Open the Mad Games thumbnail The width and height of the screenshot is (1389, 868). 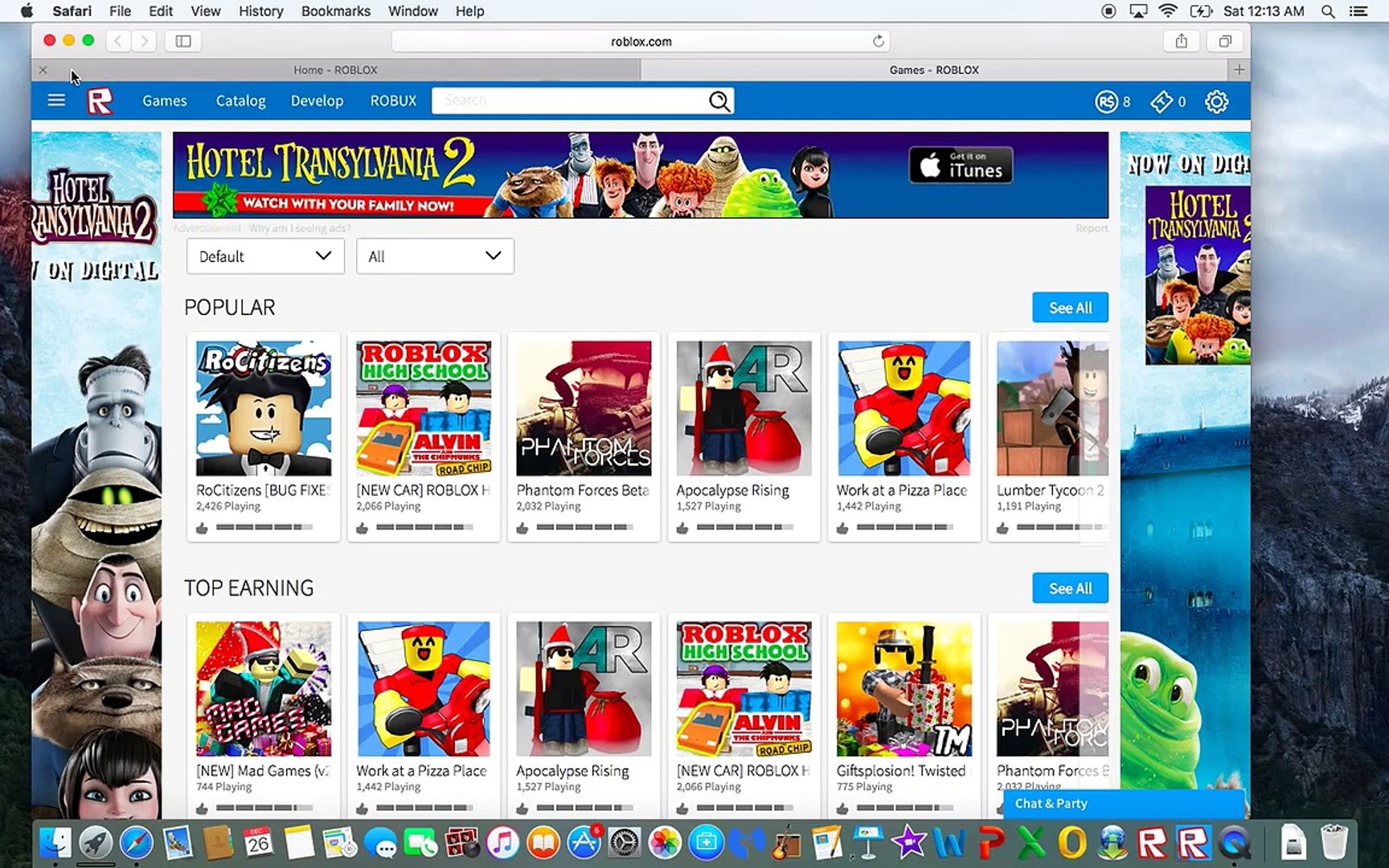tap(264, 689)
